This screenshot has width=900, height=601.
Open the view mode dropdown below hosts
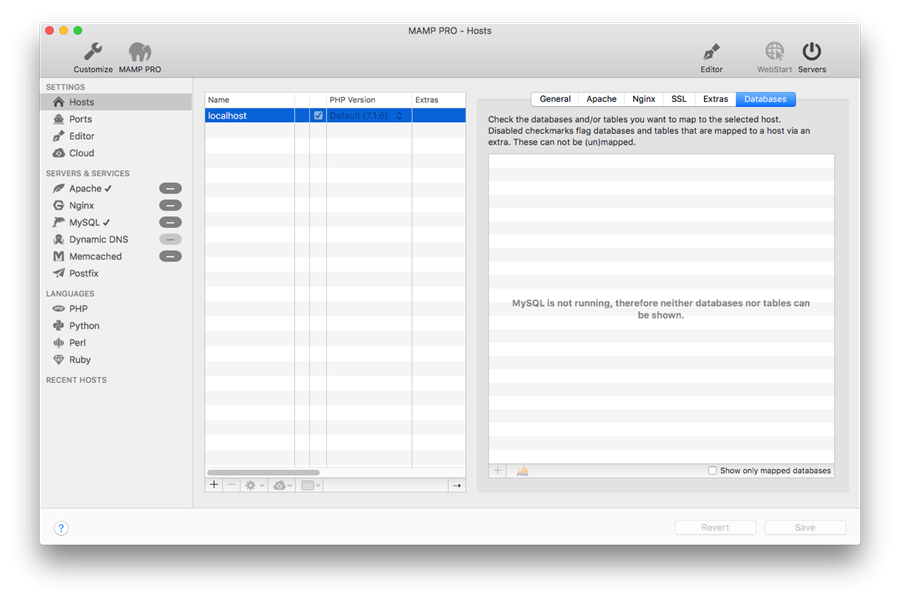pyautogui.click(x=311, y=485)
